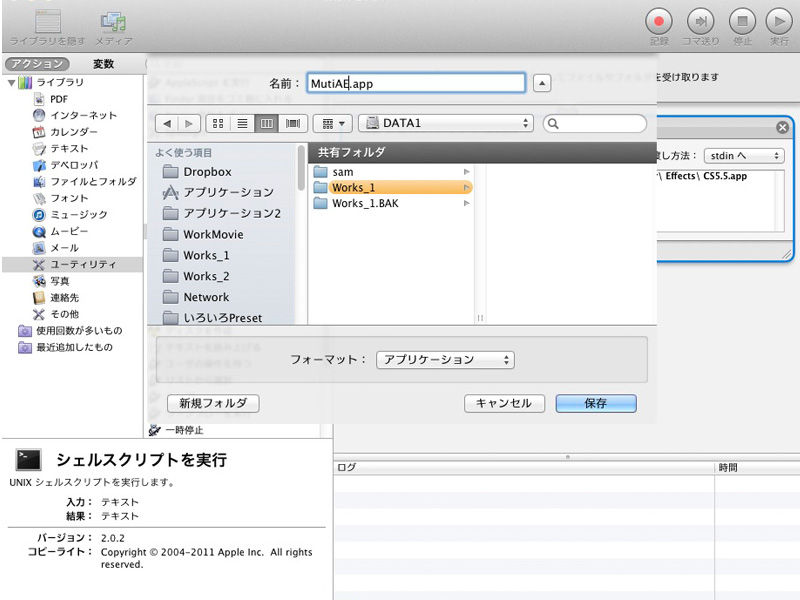
Task: Click the Run workflow button
Action: [778, 21]
